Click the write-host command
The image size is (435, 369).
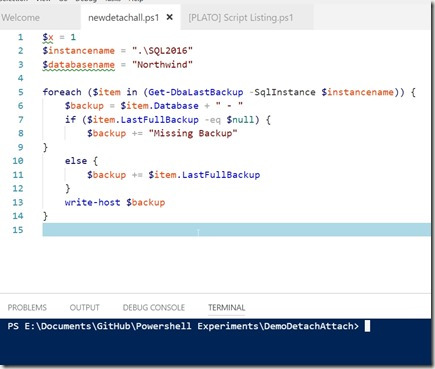[92, 202]
